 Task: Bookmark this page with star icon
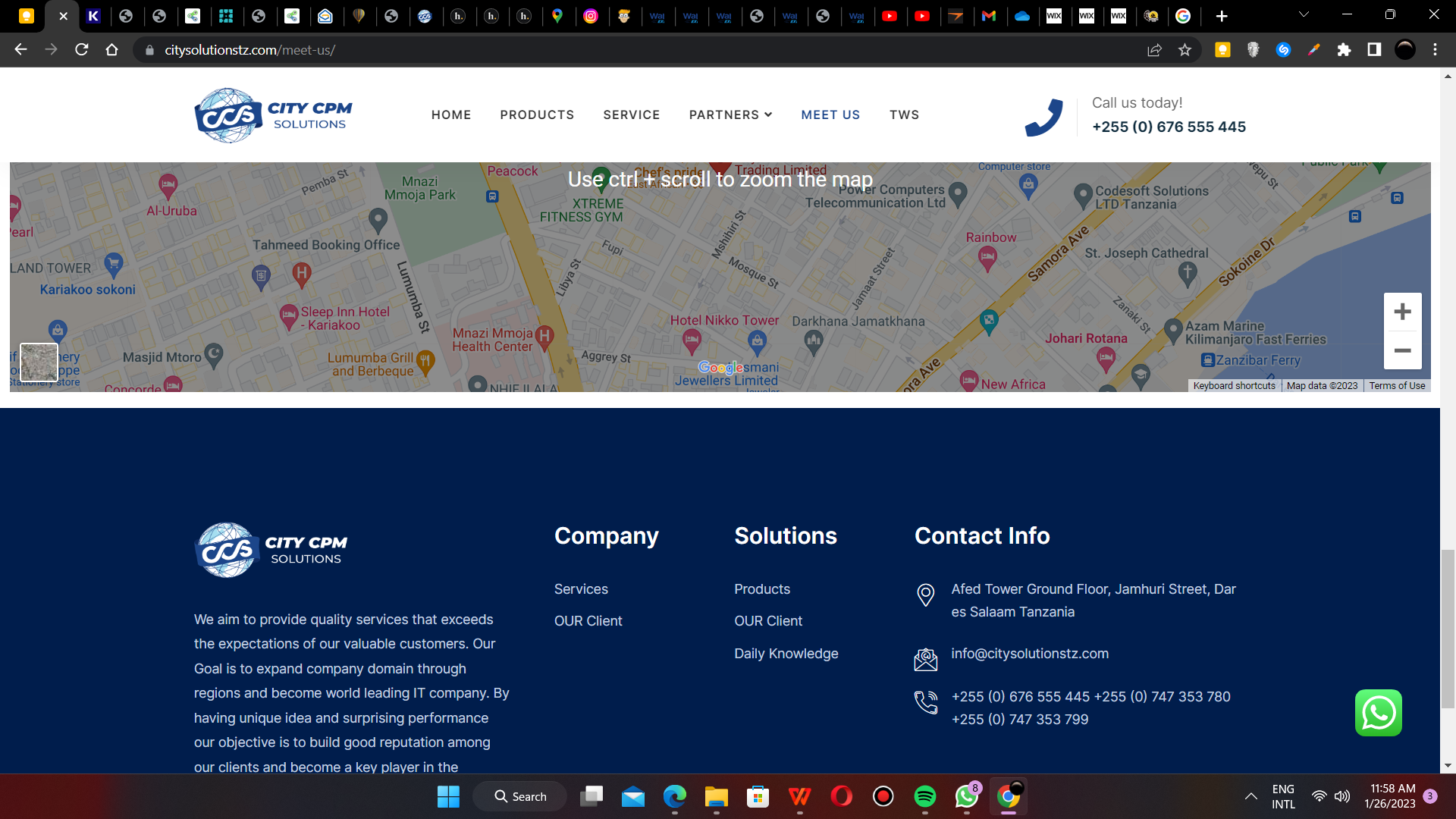tap(1185, 50)
